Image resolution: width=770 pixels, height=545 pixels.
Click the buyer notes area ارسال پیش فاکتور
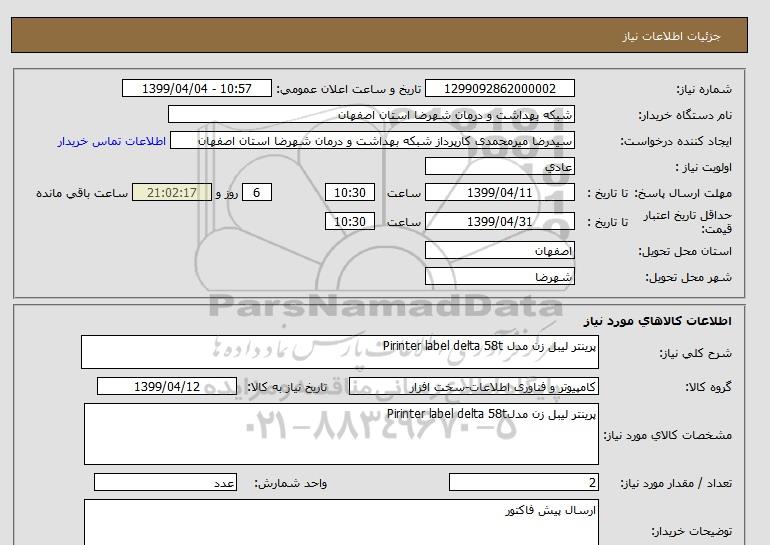tap(341, 522)
